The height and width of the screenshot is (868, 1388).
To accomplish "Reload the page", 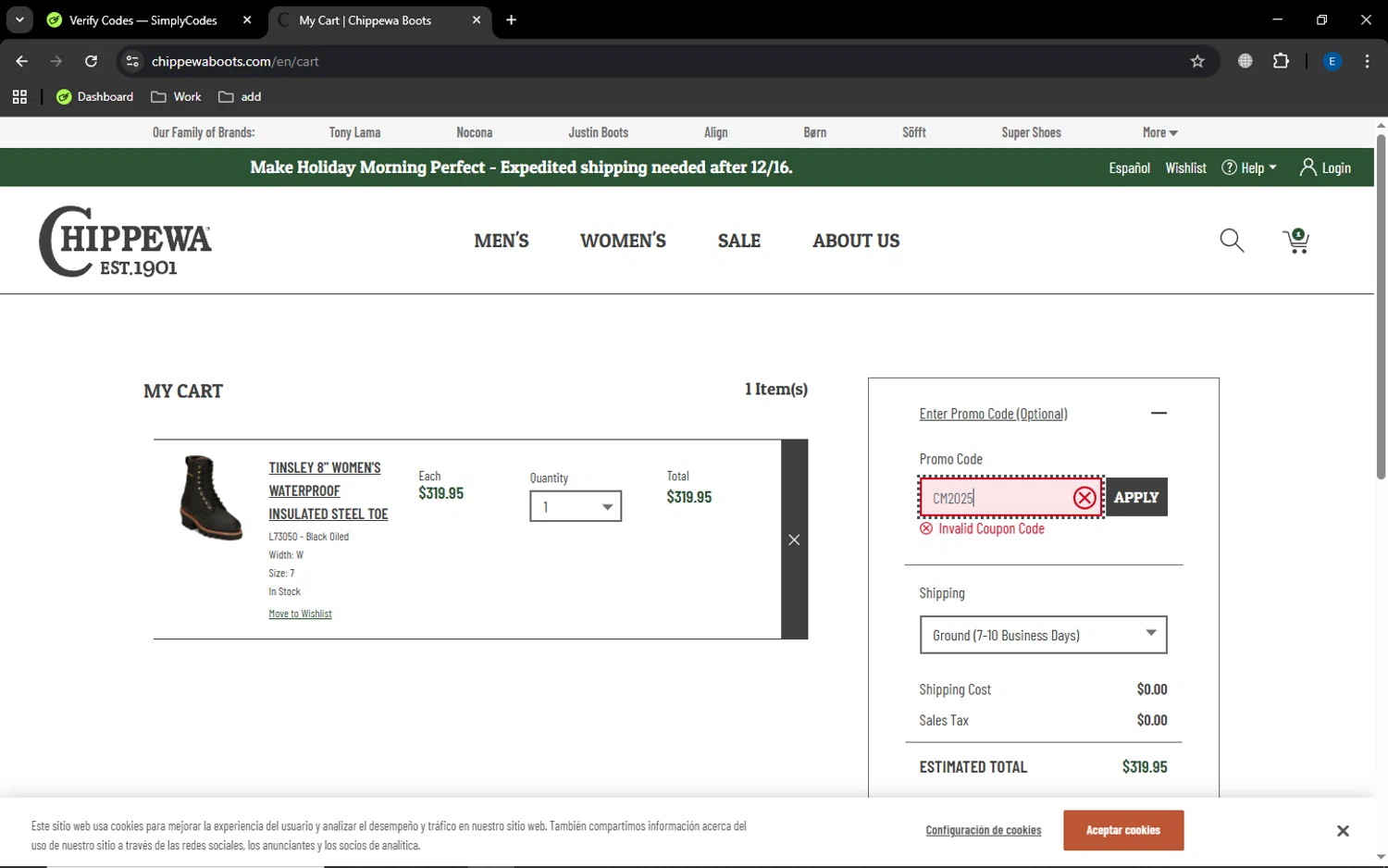I will click(x=91, y=61).
